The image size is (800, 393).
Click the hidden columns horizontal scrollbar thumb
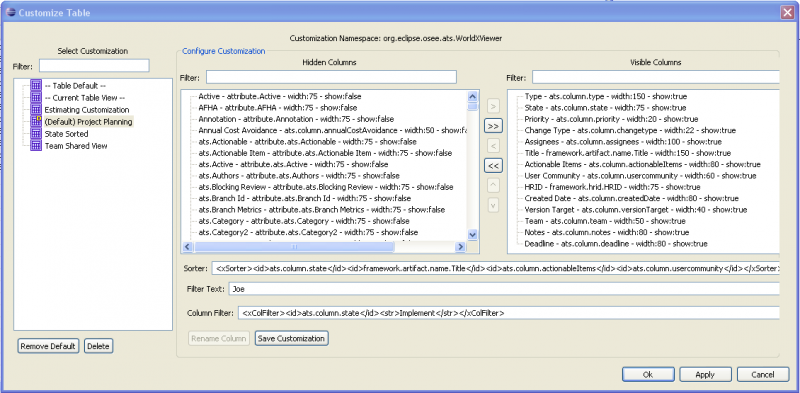(294, 247)
